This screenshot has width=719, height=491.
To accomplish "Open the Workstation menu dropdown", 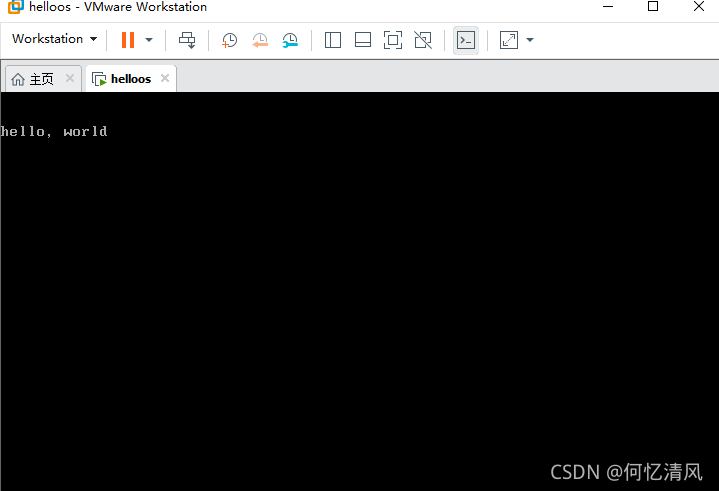I will (x=55, y=39).
